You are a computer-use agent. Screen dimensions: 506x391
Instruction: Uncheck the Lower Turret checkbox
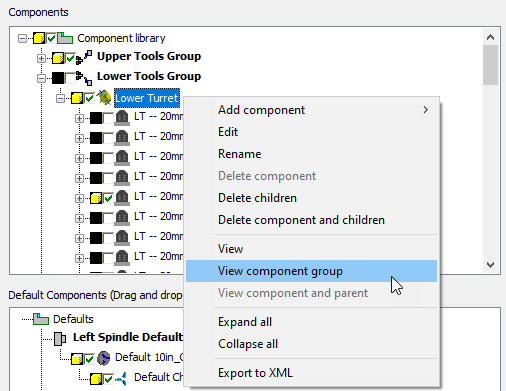89,98
